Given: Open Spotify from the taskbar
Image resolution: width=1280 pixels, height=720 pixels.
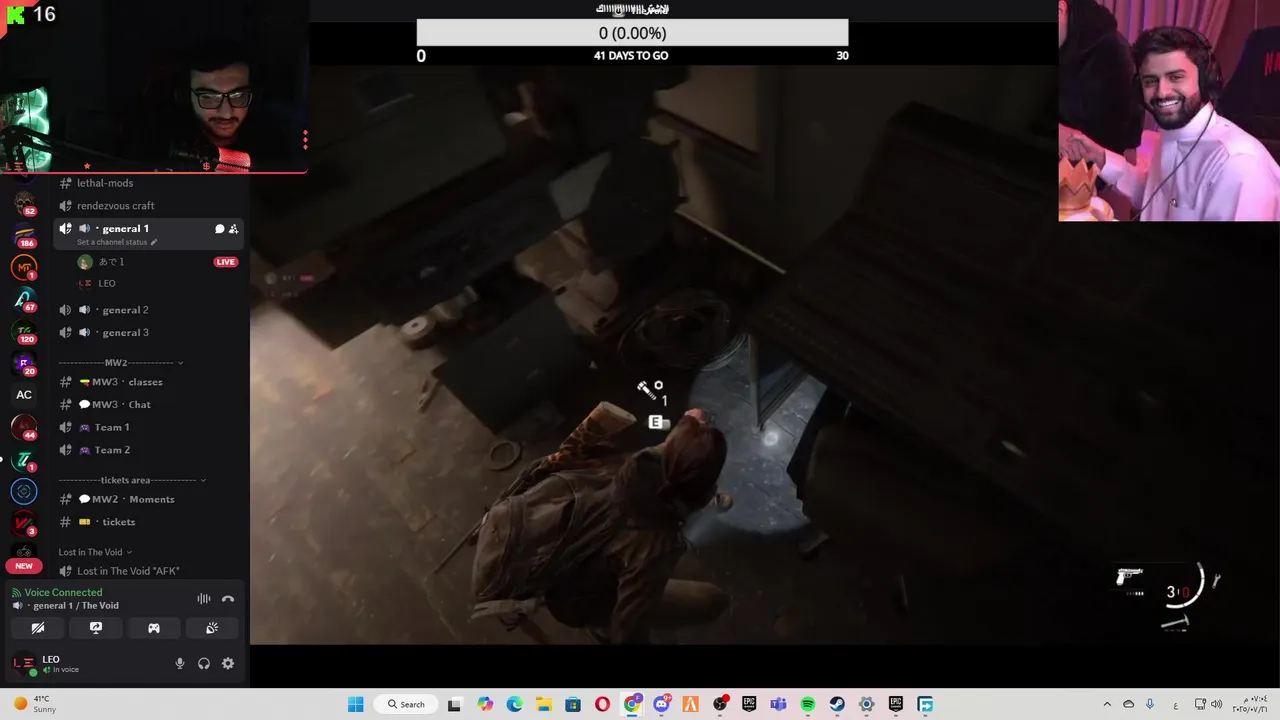Looking at the screenshot, I should click(x=808, y=704).
